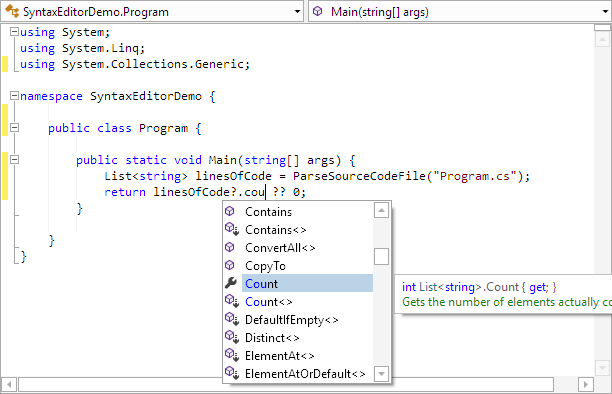Select ConvertAll<> in the completion list
The height and width of the screenshot is (394, 612).
tap(307, 248)
